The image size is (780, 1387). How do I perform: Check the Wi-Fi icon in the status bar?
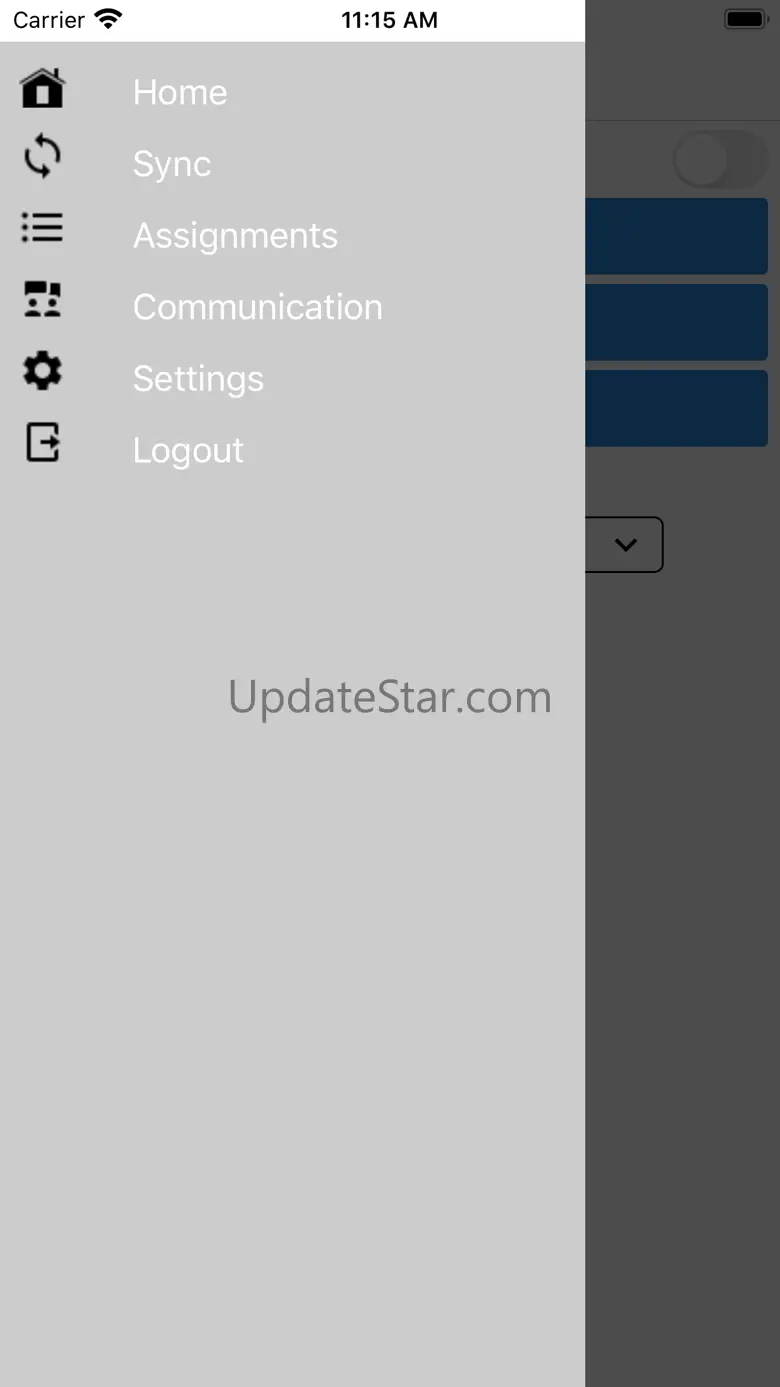[108, 19]
